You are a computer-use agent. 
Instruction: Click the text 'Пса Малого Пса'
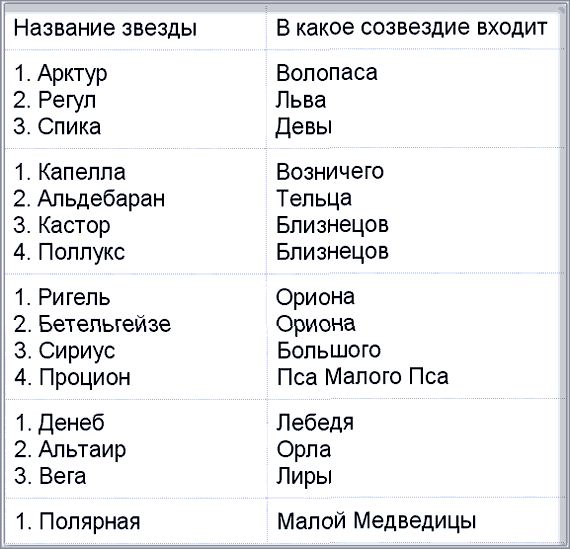click(x=363, y=377)
